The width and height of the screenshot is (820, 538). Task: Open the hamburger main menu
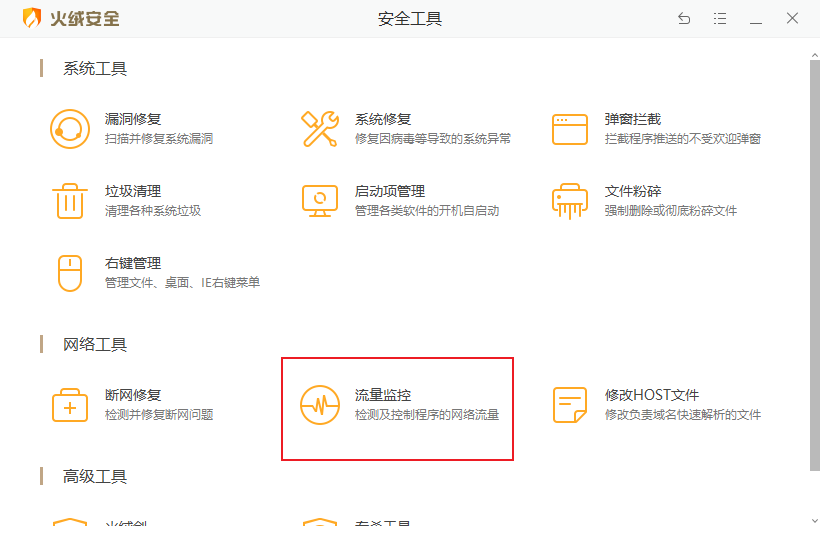click(720, 18)
